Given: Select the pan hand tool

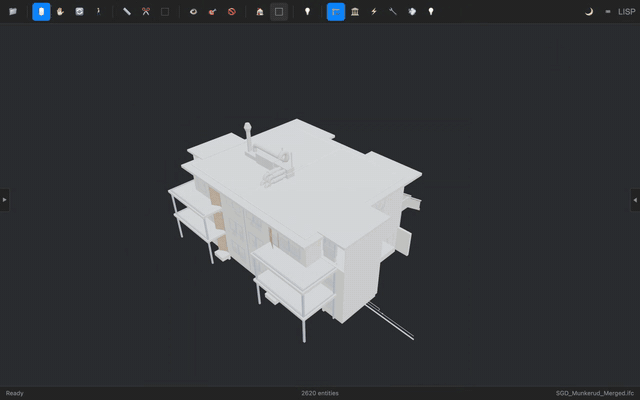Looking at the screenshot, I should [x=60, y=11].
